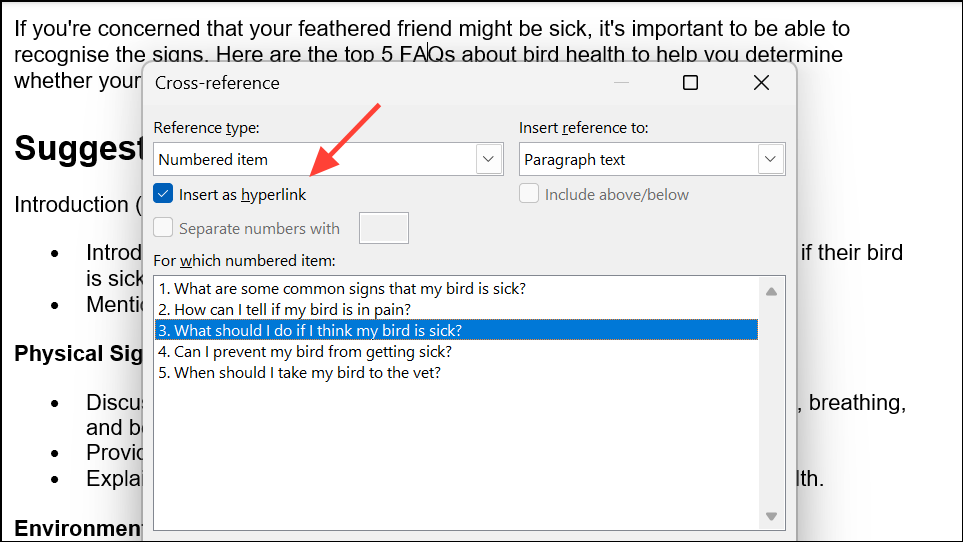This screenshot has width=963, height=542.
Task: Click the numbered item list scrollbar track
Action: click(771, 400)
